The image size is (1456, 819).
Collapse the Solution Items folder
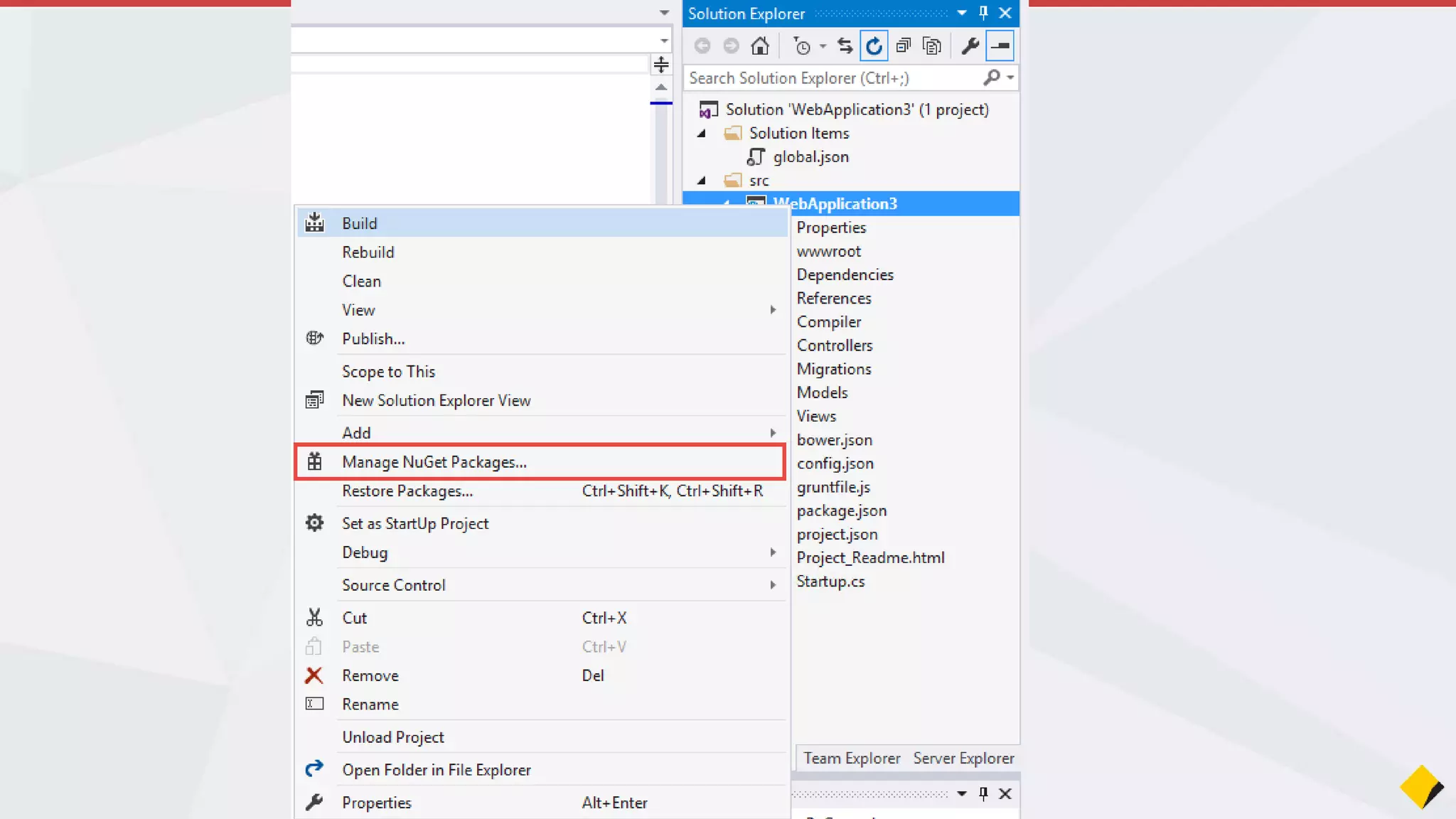[702, 133]
